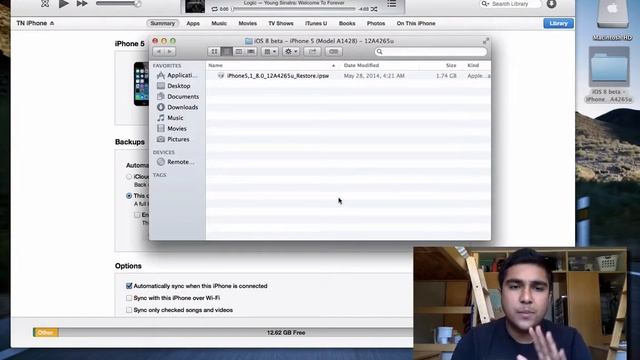Click the blue Library button
This screenshot has width=640, height=360.
[558, 23]
